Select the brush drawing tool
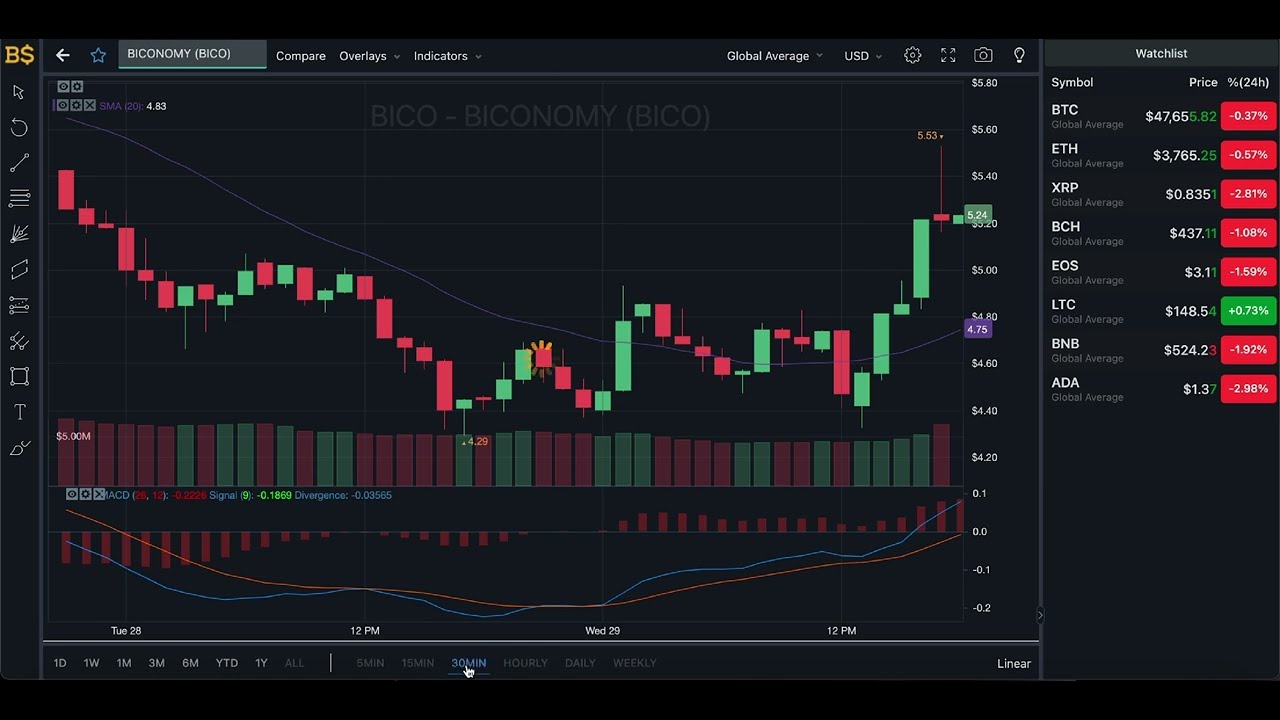Viewport: 1280px width, 720px height. (x=19, y=448)
